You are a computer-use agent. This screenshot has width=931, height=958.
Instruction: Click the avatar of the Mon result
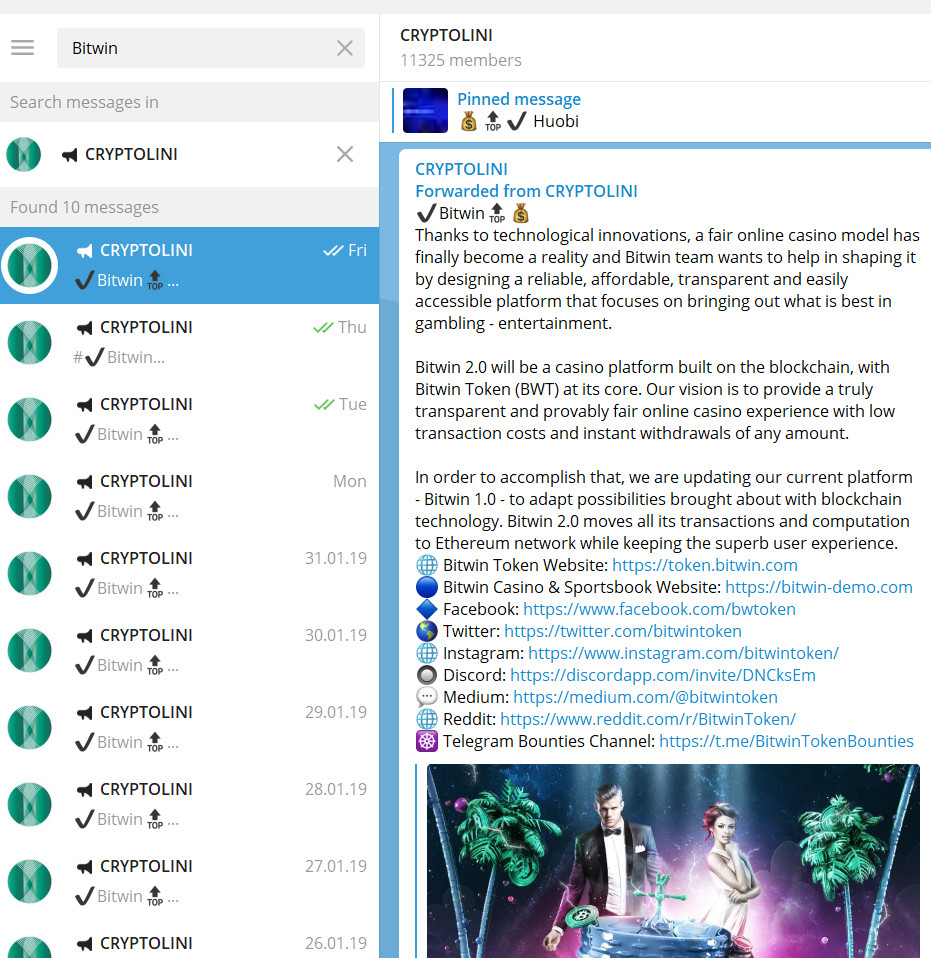pyautogui.click(x=29, y=496)
